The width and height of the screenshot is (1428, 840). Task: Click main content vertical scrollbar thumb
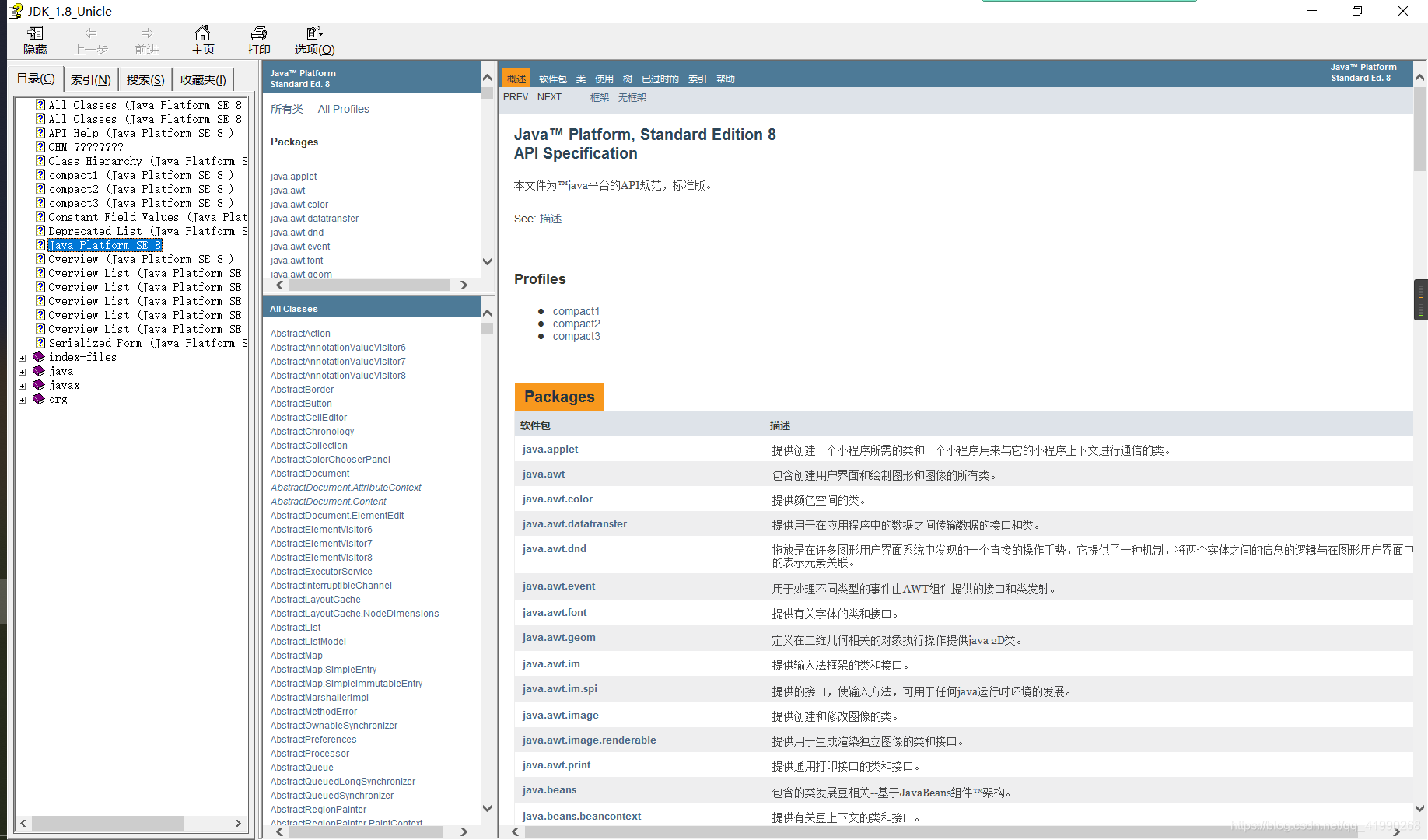(x=1419, y=128)
